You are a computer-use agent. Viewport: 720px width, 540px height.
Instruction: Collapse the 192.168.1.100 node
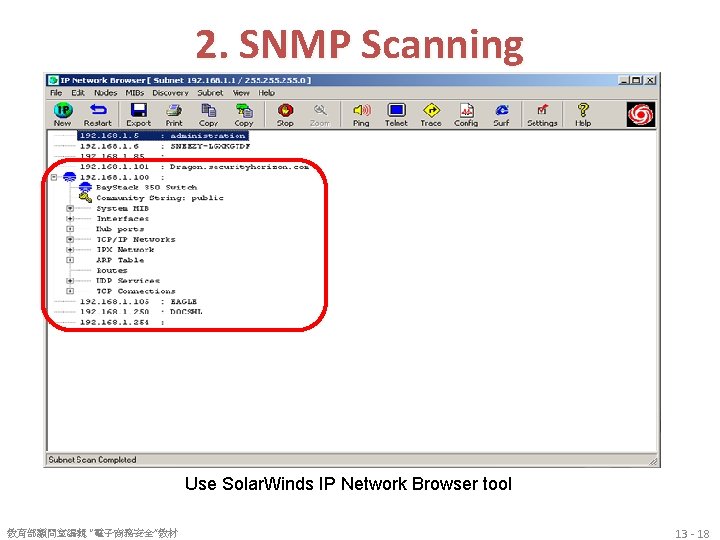tap(54, 177)
